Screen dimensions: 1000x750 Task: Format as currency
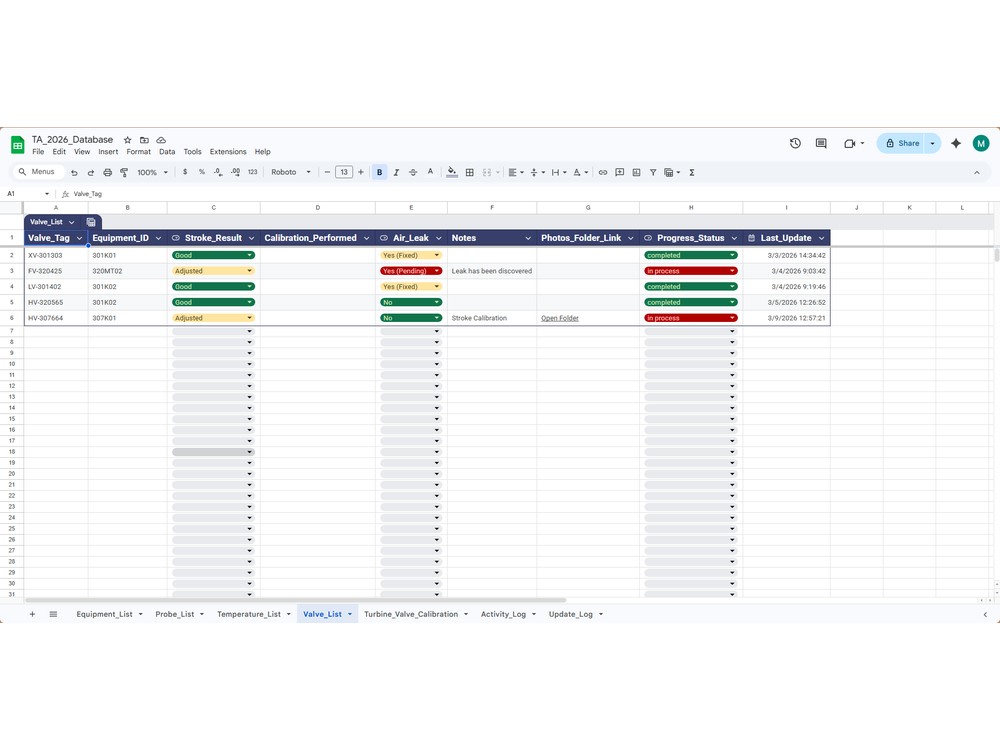(185, 172)
